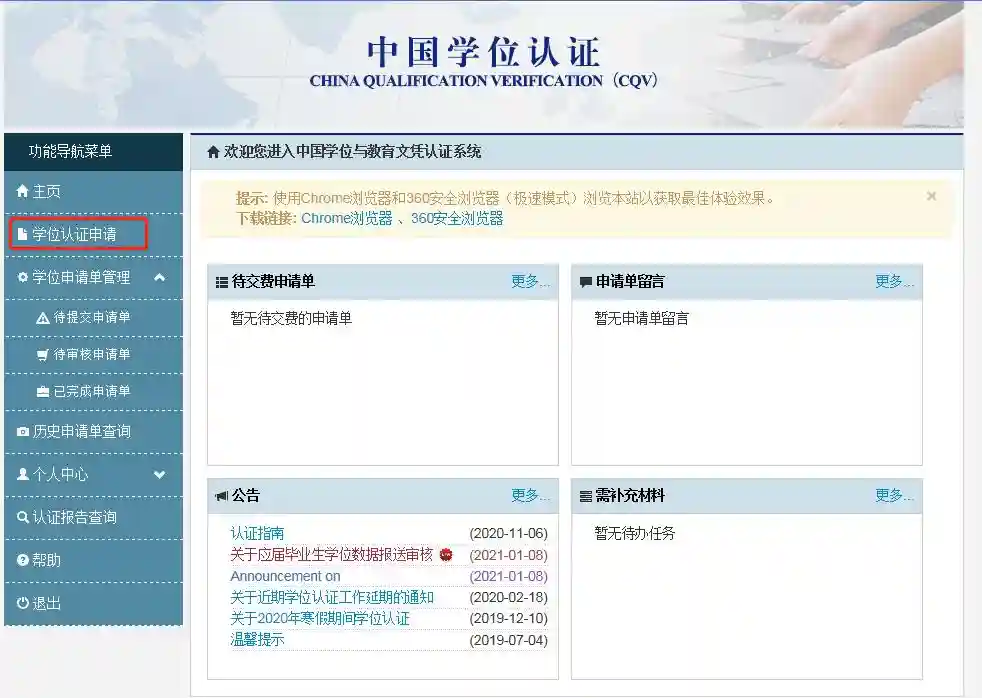Click the home icon beside 主页
Screen dimensions: 982x698
(23, 191)
